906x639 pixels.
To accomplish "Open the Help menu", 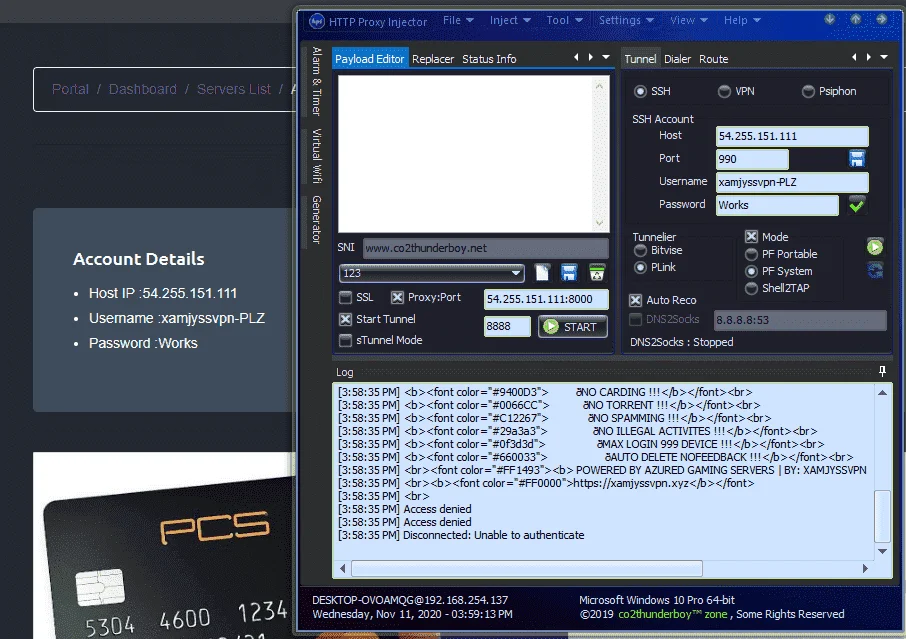I will [x=742, y=20].
